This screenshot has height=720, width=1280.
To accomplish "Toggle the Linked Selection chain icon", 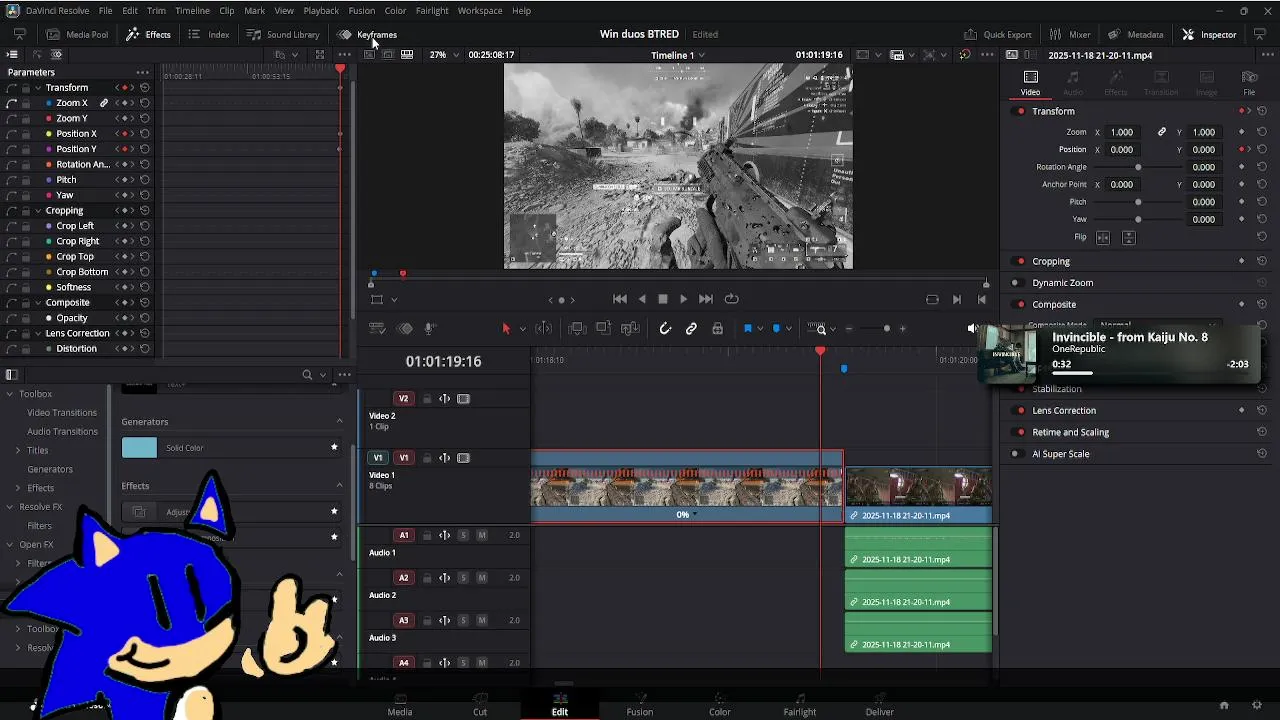I will [691, 328].
